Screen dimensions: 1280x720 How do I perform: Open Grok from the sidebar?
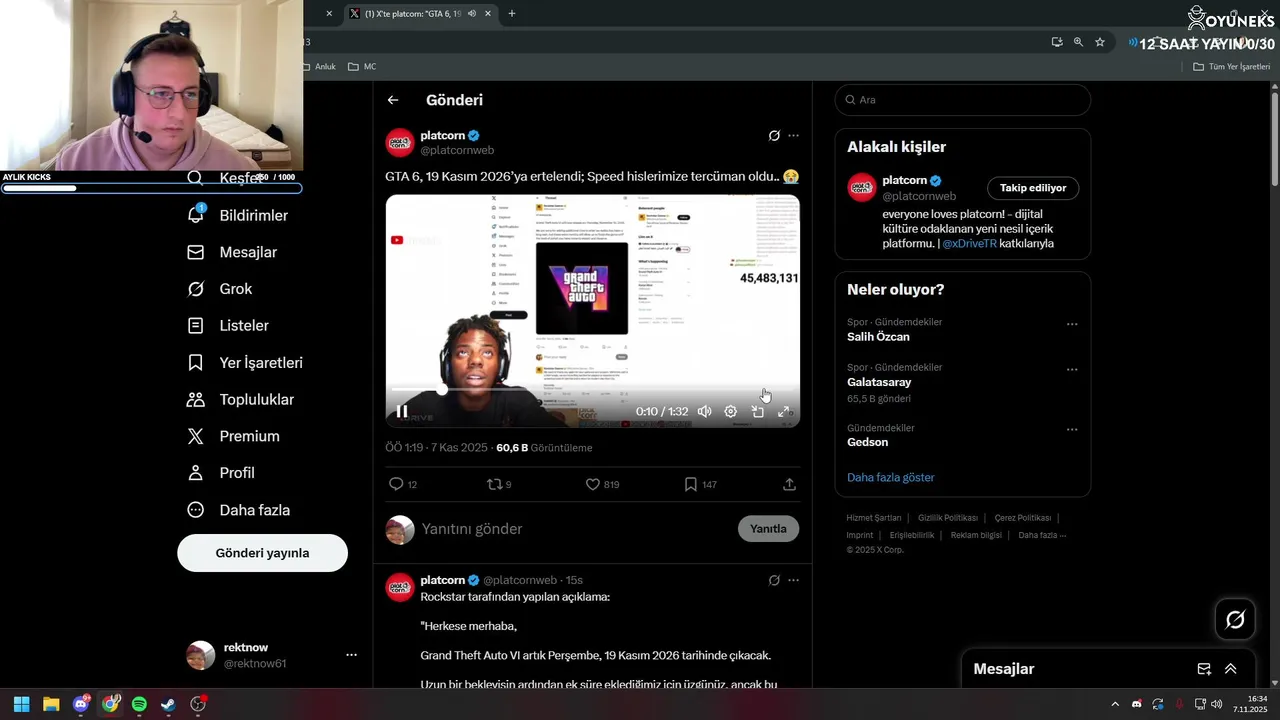click(x=220, y=289)
